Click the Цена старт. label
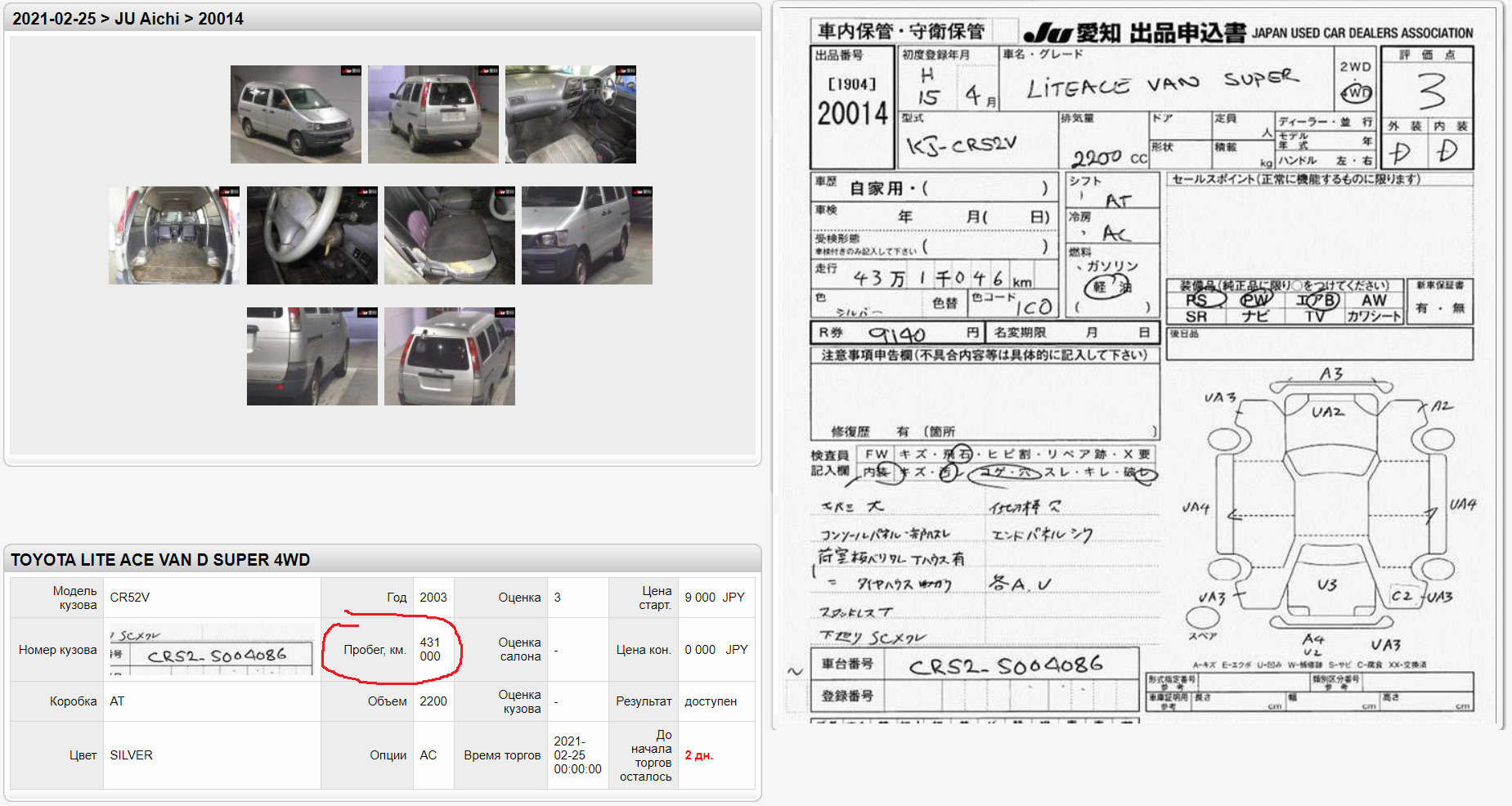Image resolution: width=1512 pixels, height=806 pixels. click(x=655, y=598)
